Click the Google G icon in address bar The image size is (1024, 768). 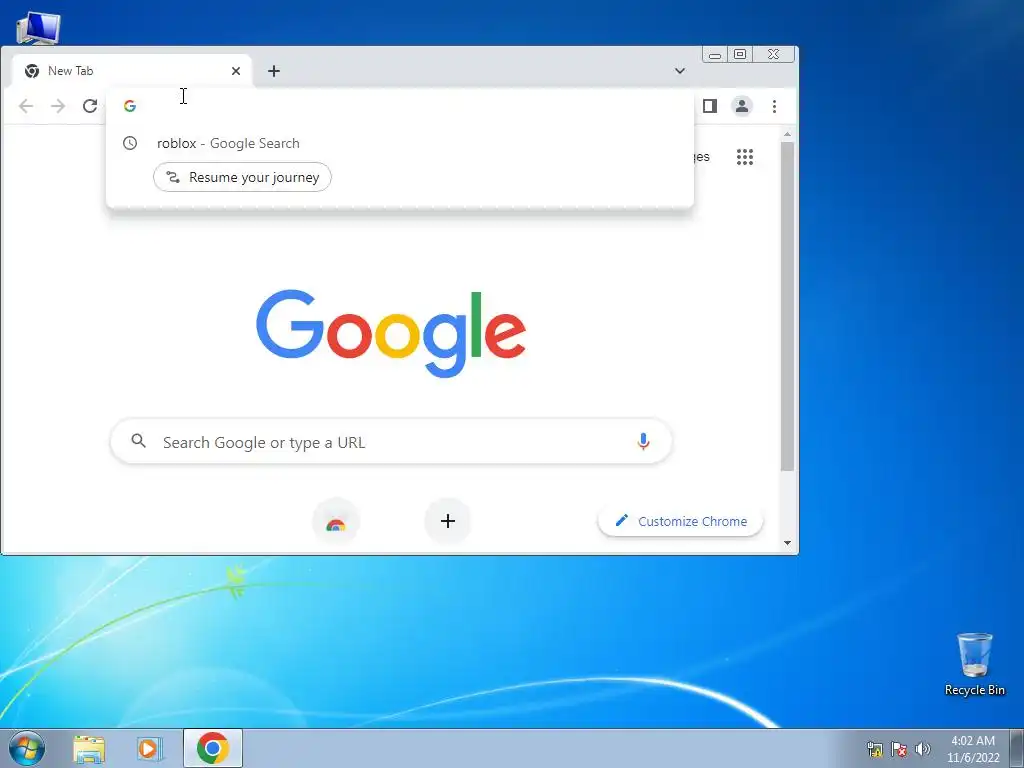pos(130,106)
